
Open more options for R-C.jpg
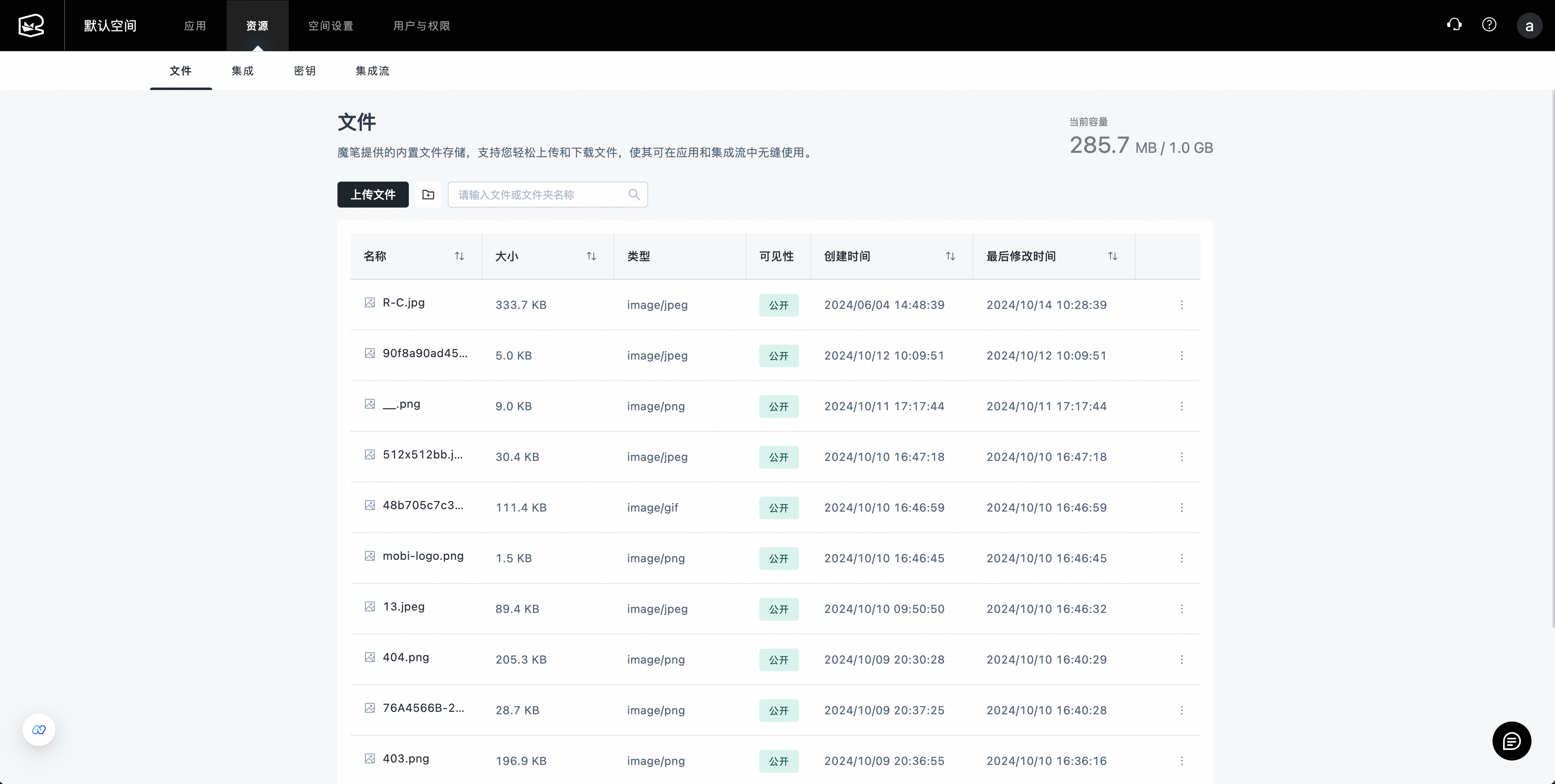point(1181,305)
